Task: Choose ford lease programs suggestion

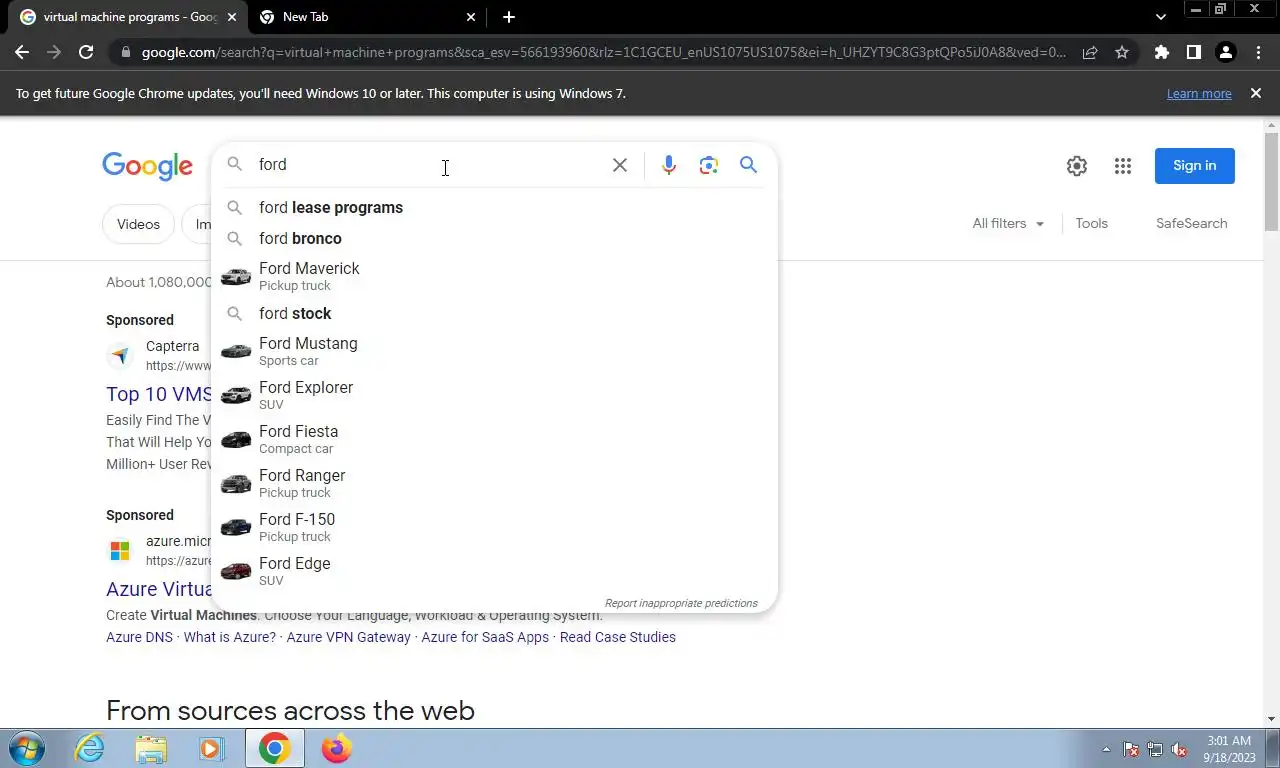Action: click(494, 208)
